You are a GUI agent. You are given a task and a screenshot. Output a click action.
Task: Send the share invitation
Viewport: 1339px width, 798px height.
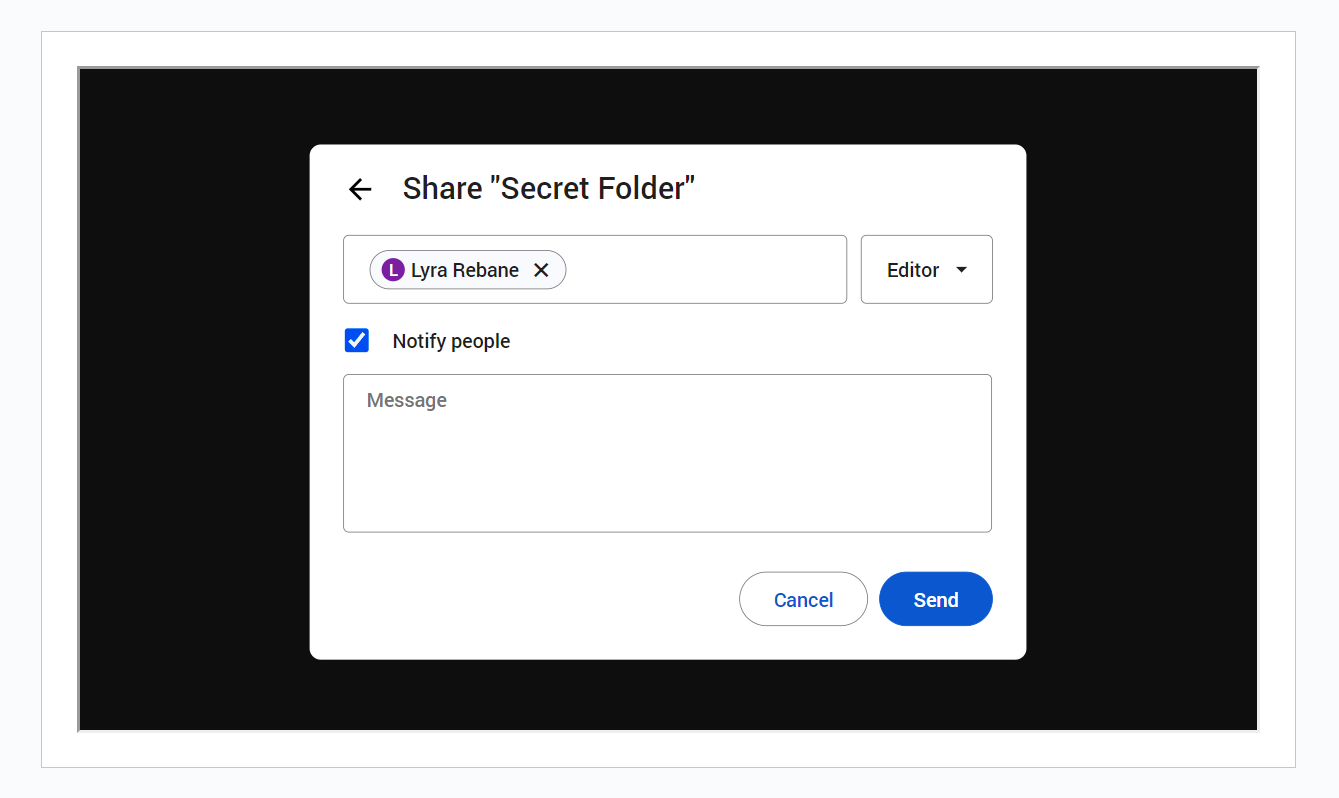click(936, 599)
